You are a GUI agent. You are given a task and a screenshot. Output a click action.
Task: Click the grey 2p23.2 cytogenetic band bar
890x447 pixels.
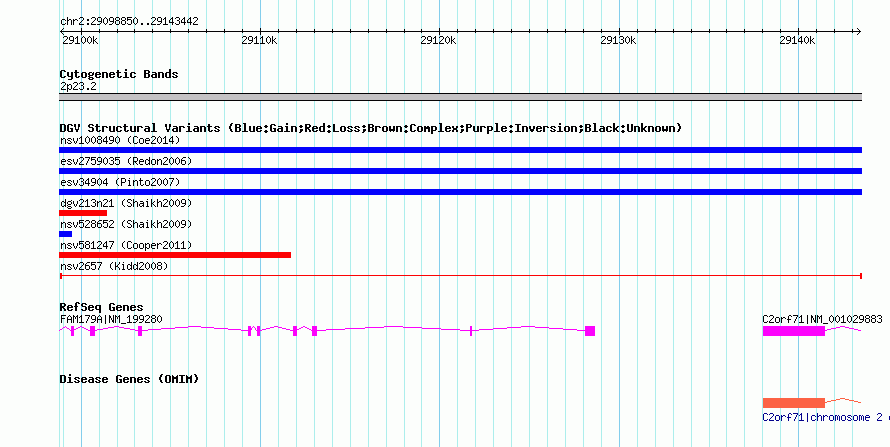[460, 97]
